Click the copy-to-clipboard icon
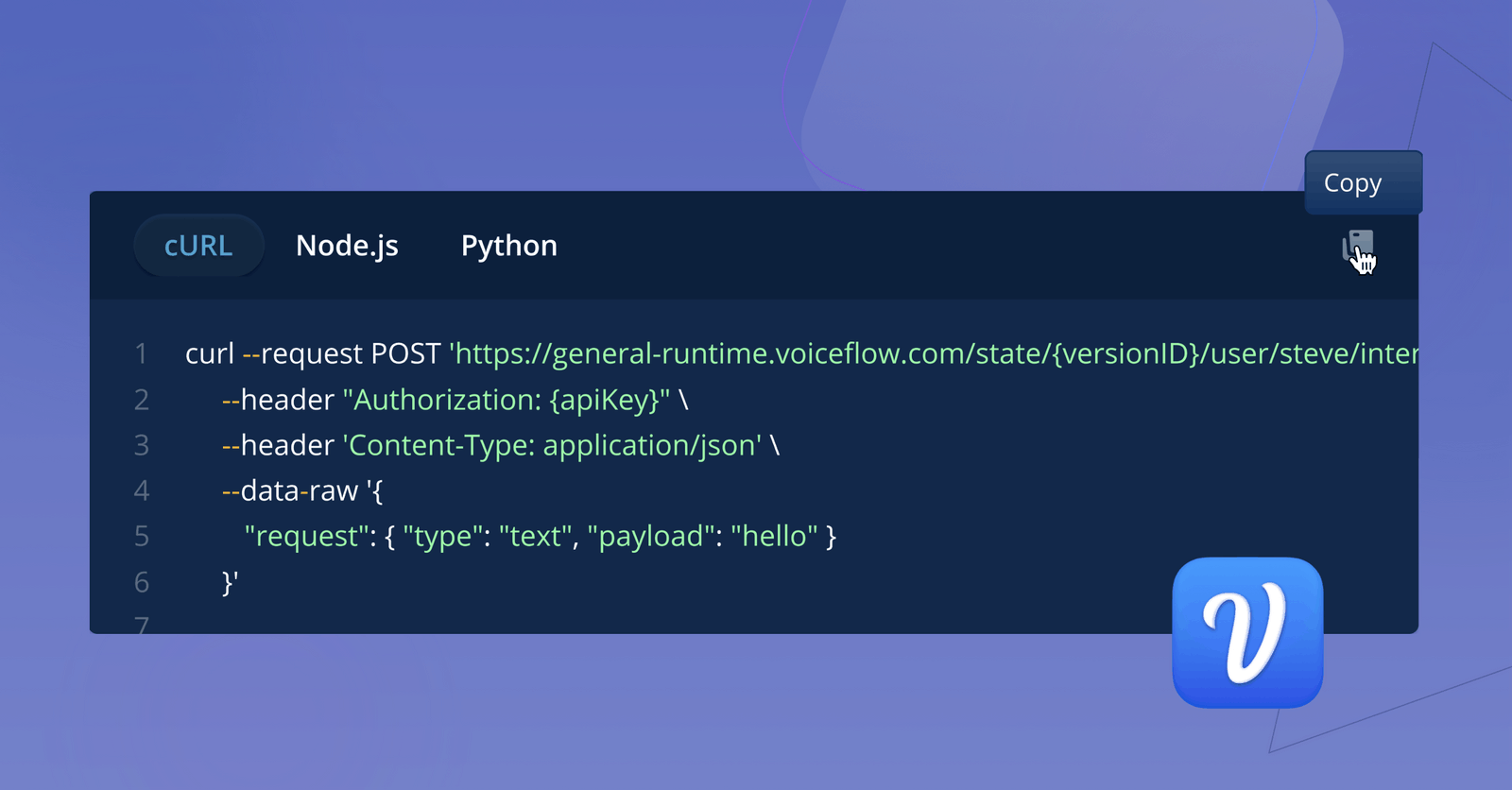Screen dimensions: 1512x790 [x=1357, y=248]
